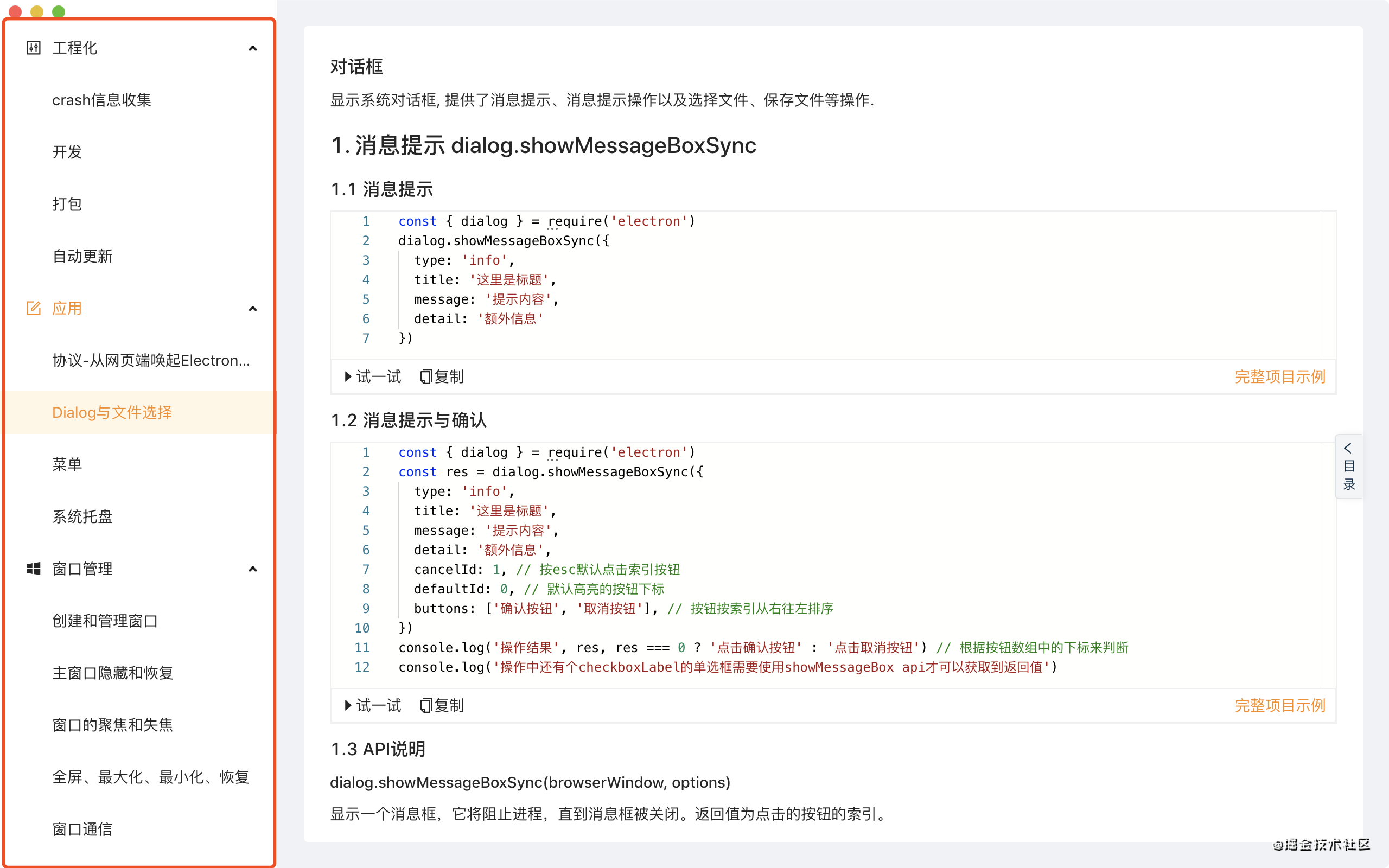
Task: Click the 窗口管理 windows logo icon
Action: pyautogui.click(x=33, y=569)
